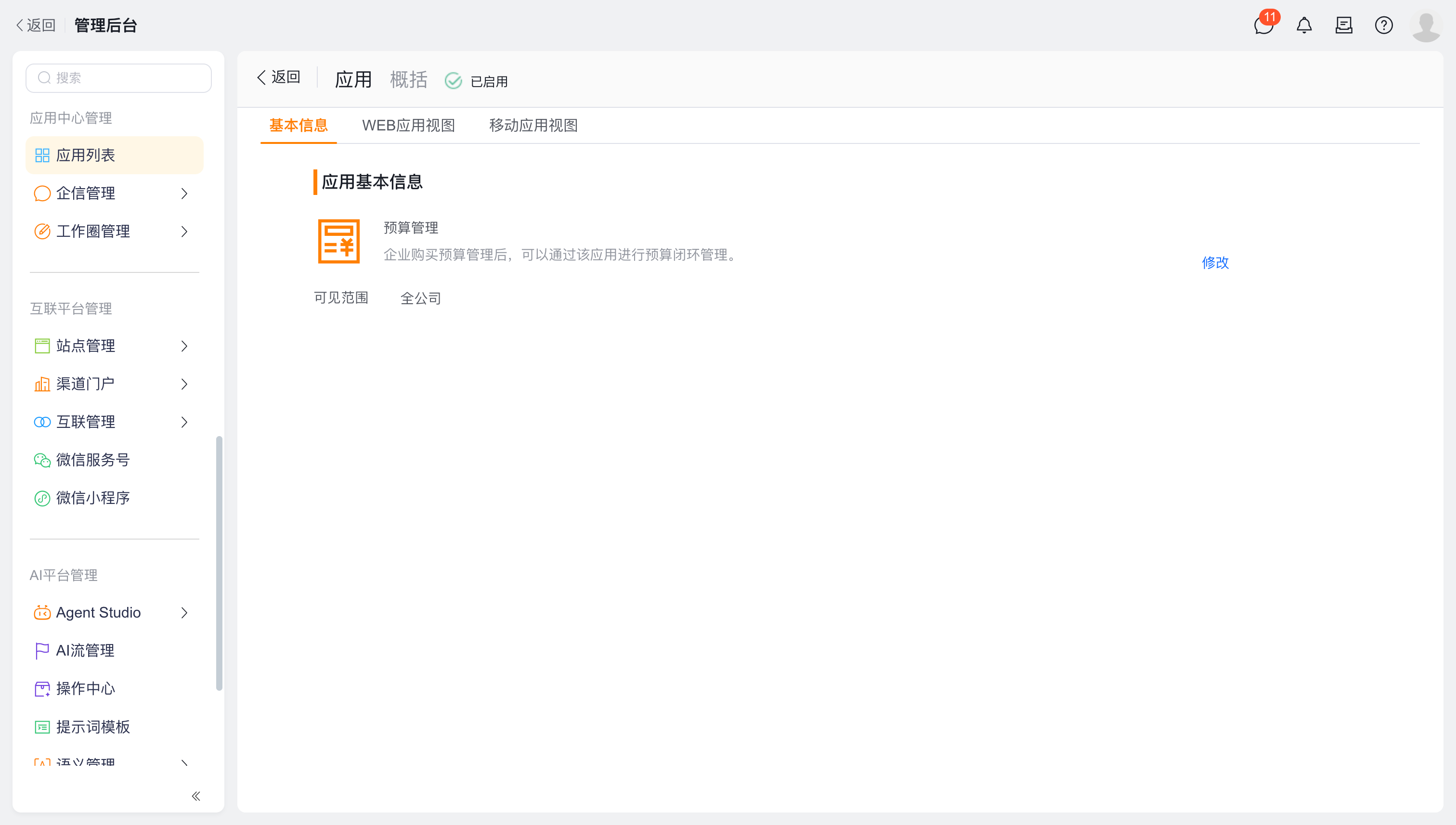
Task: Expand the 工作圈管理 chevron
Action: click(184, 231)
